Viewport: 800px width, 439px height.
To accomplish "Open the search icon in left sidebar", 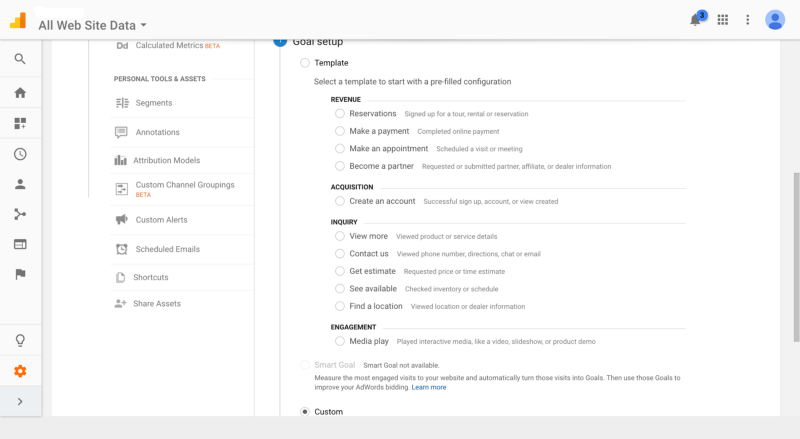I will click(20, 59).
